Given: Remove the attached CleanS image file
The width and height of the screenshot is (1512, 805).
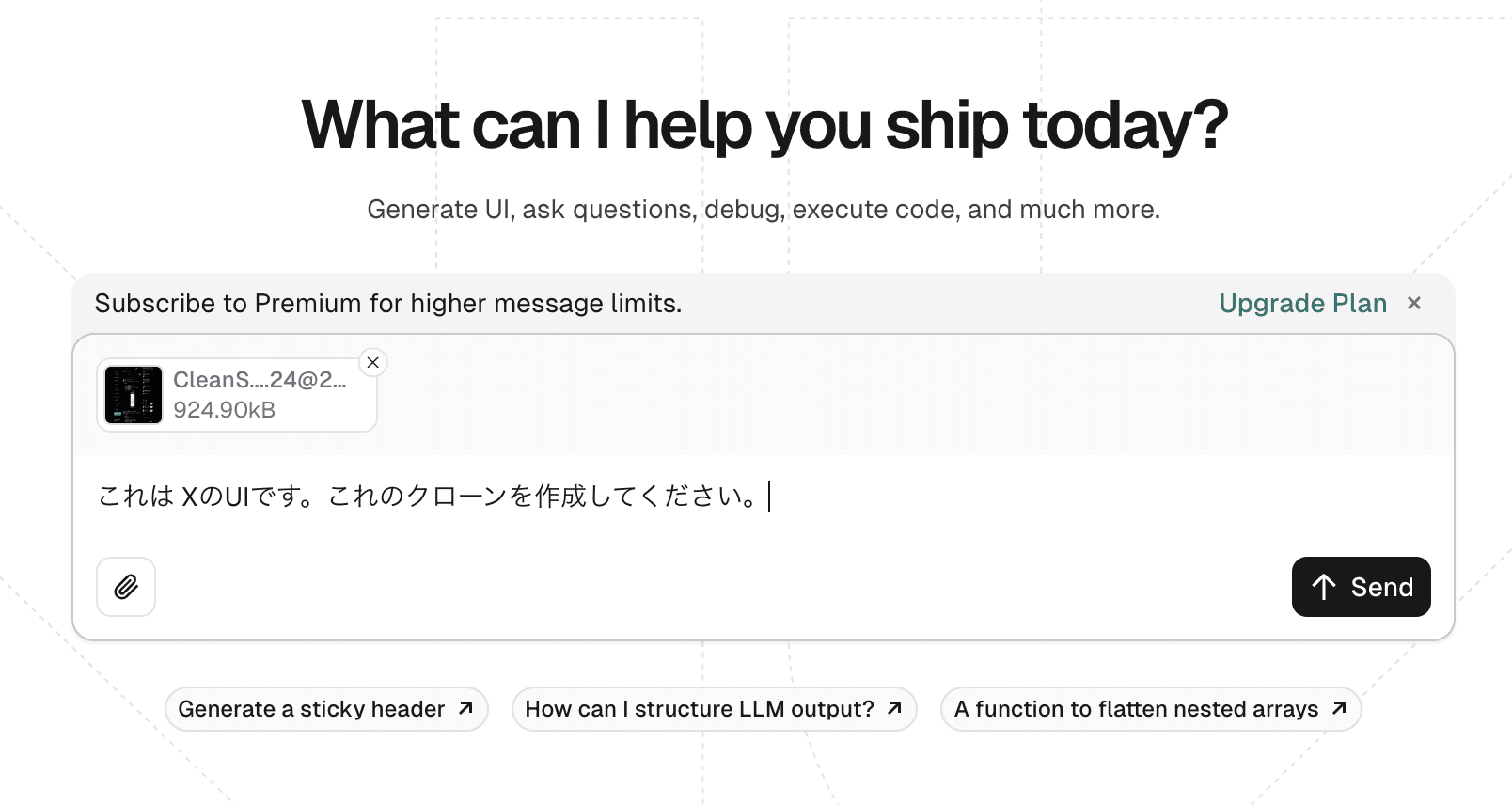Looking at the screenshot, I should click(373, 362).
